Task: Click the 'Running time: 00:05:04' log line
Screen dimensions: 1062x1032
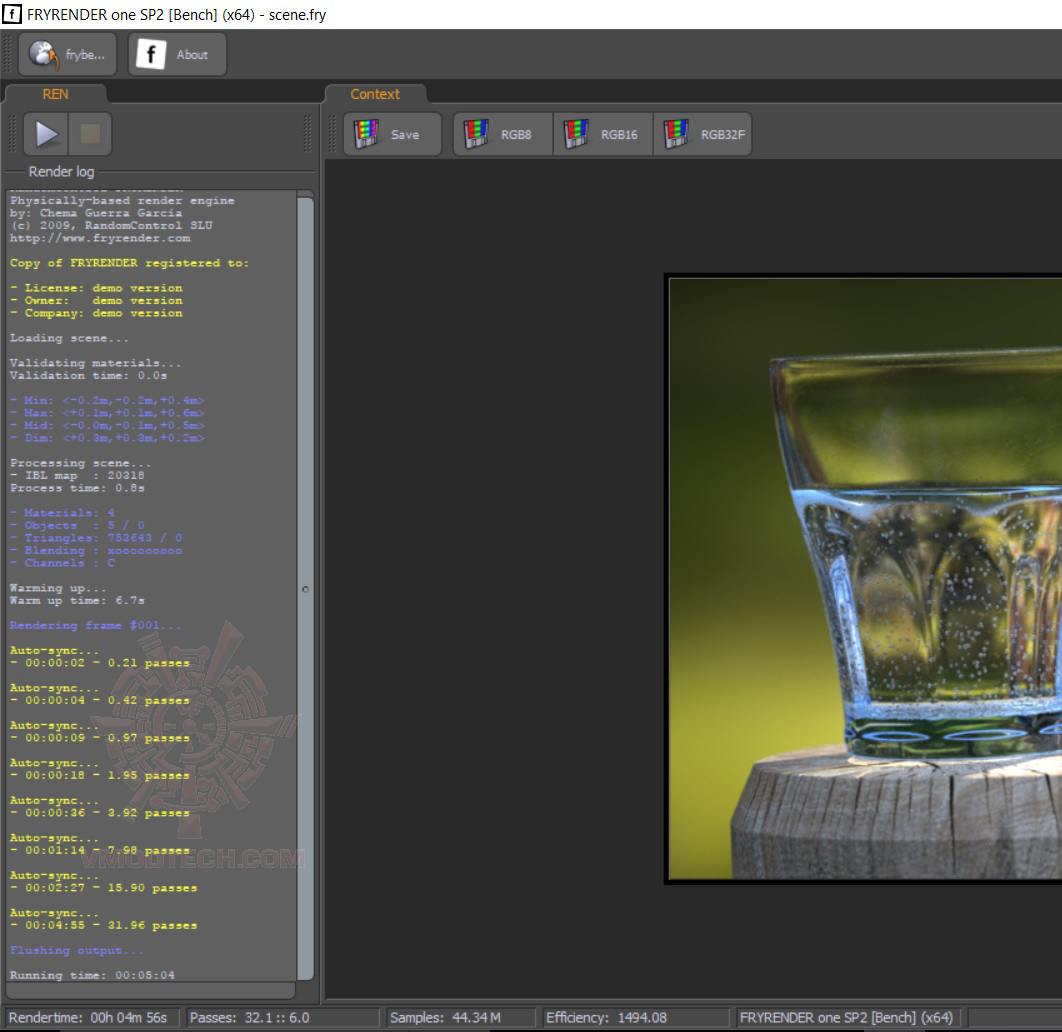Action: tap(92, 974)
